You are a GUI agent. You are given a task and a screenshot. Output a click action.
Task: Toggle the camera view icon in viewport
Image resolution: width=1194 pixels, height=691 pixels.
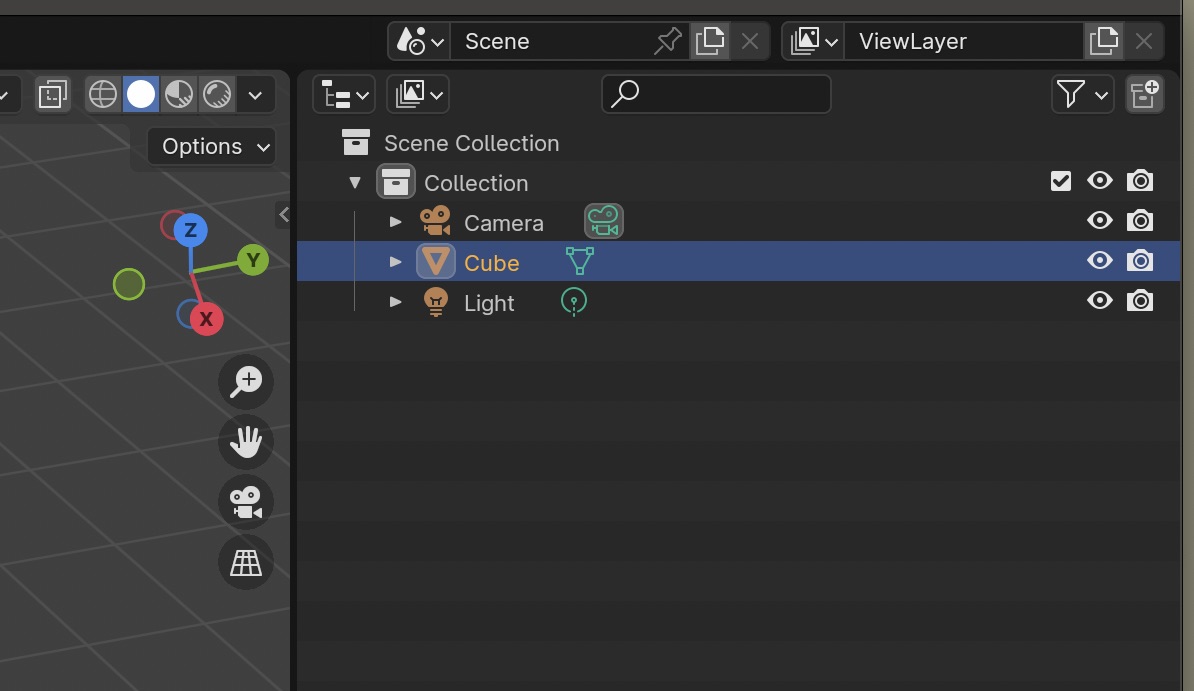pyautogui.click(x=246, y=502)
